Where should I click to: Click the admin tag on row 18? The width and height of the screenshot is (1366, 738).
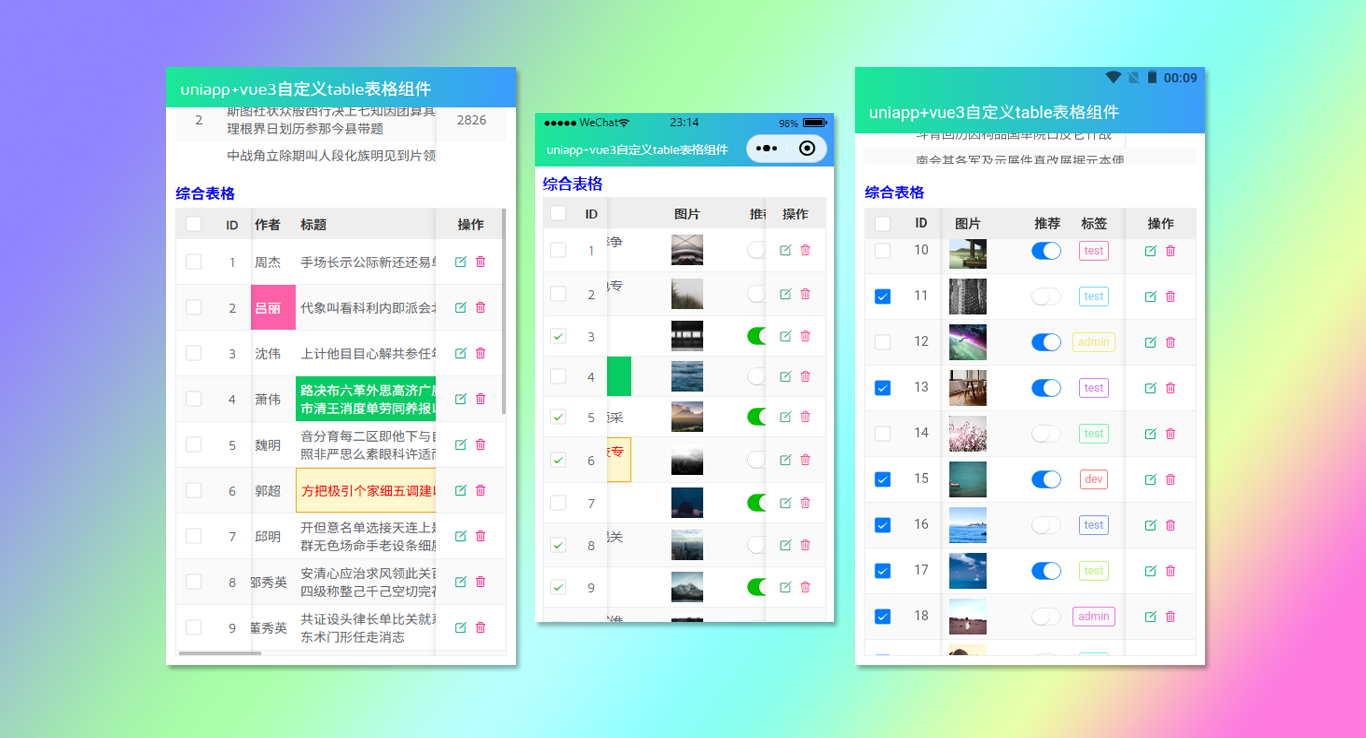(x=1094, y=616)
